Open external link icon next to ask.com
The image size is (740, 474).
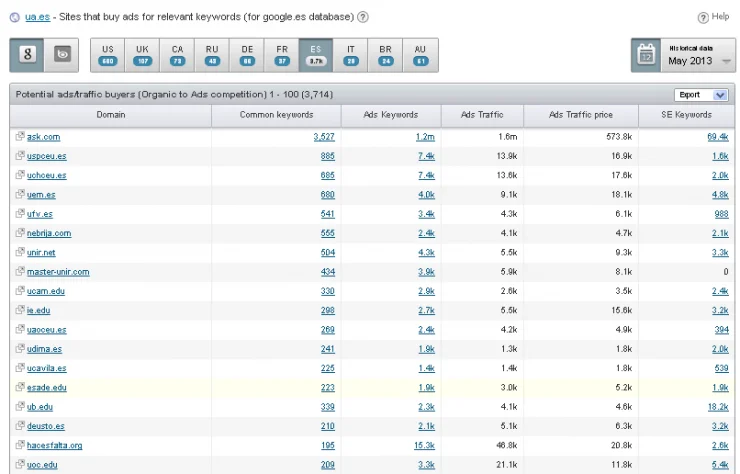click(20, 136)
